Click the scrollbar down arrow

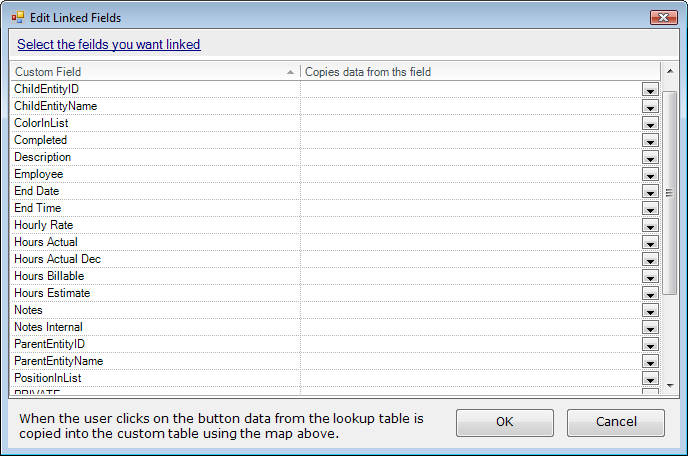(670, 386)
